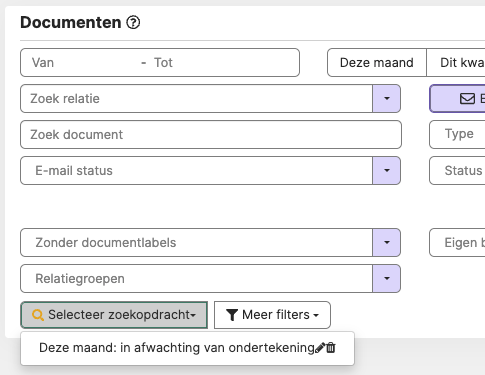Open the Eigen filter field
Screen dimensions: 485x375
click(x=457, y=243)
